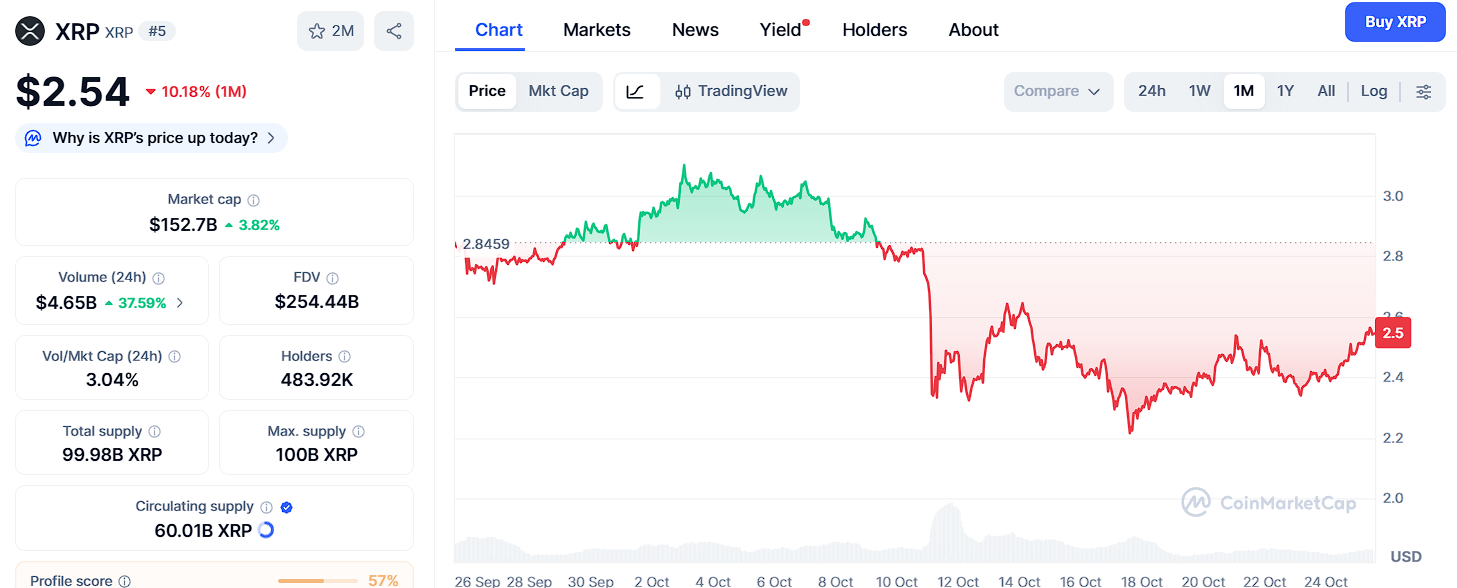Toggle the verified badge beside Circulating supply
This screenshot has width=1457, height=588.
(286, 507)
